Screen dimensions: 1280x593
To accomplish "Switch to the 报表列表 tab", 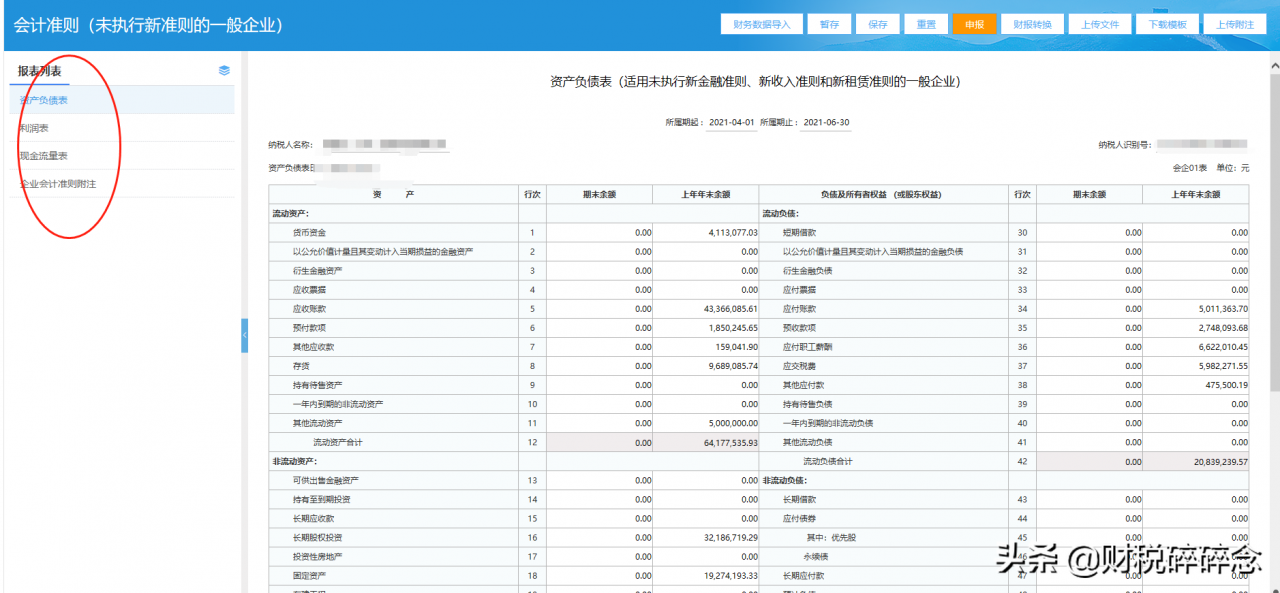I will [40, 70].
